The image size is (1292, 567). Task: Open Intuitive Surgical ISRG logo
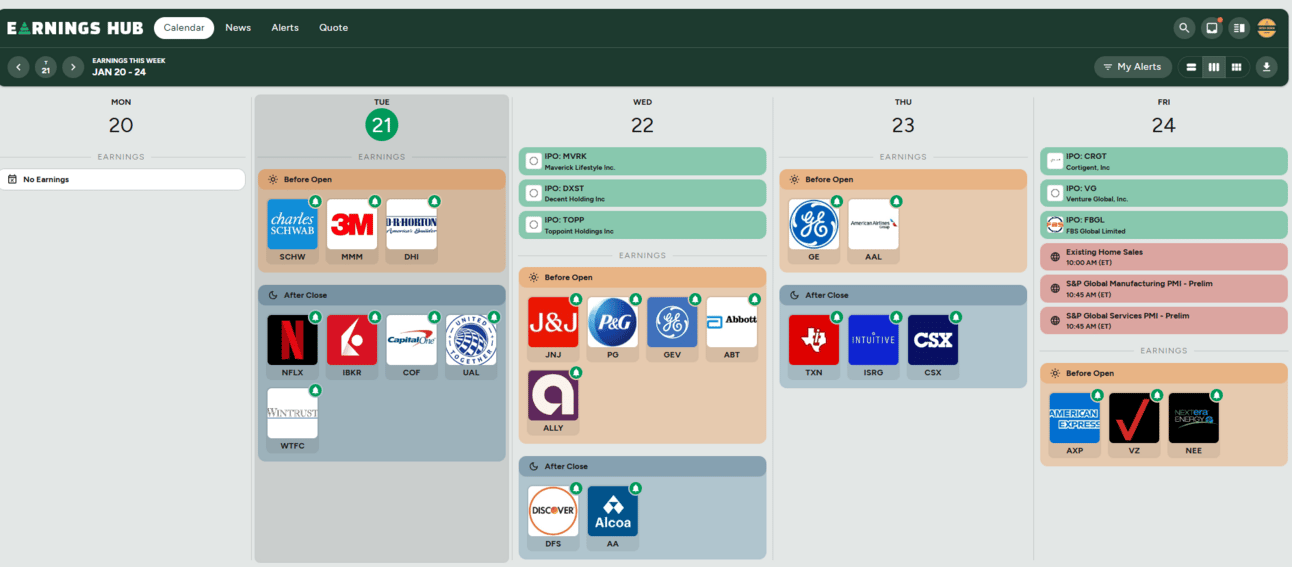pos(874,340)
